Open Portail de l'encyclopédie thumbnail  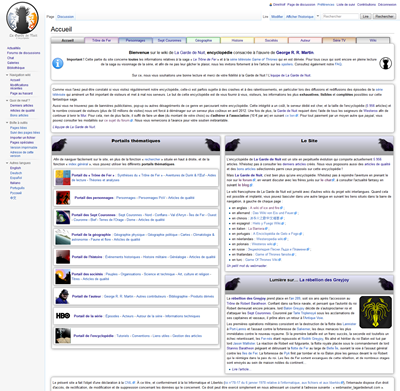pyautogui.click(x=63, y=336)
